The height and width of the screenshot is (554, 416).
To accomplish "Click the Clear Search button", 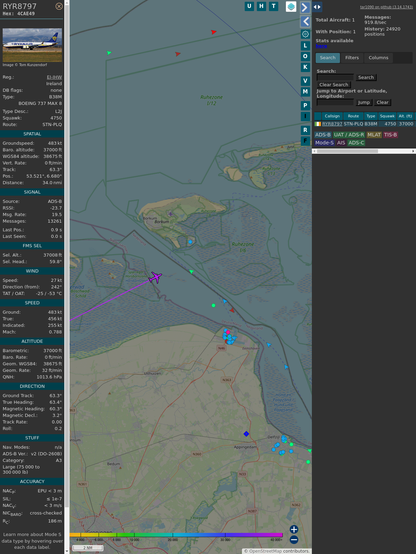I will pyautogui.click(x=334, y=85).
